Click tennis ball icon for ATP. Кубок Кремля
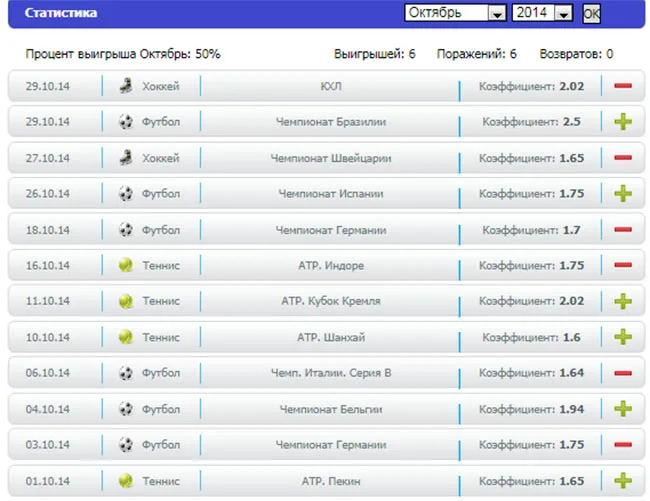Viewport: 650px width, 501px height. (126, 301)
